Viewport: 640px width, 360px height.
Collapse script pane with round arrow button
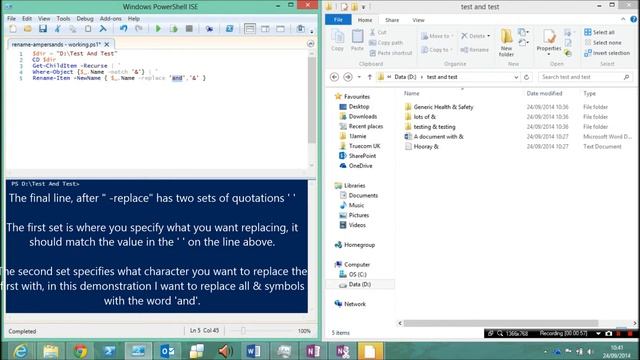pos(311,44)
